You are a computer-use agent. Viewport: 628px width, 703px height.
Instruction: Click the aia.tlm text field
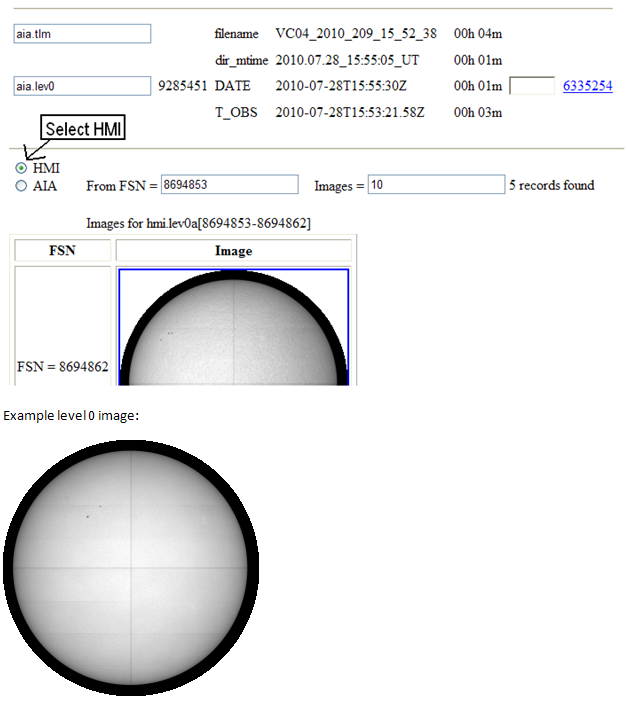point(82,34)
